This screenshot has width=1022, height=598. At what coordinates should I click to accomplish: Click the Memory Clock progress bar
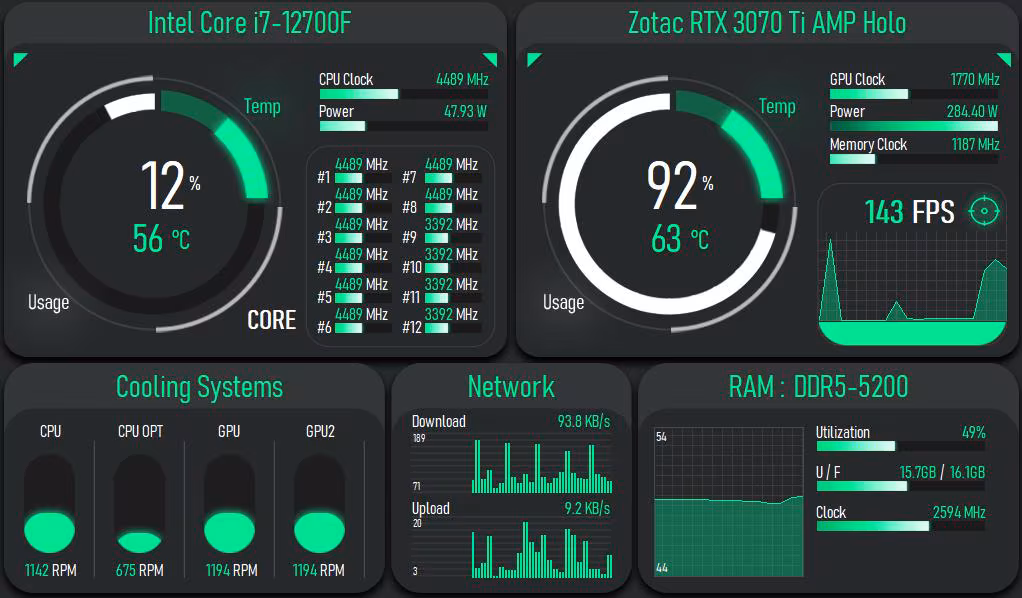914,159
